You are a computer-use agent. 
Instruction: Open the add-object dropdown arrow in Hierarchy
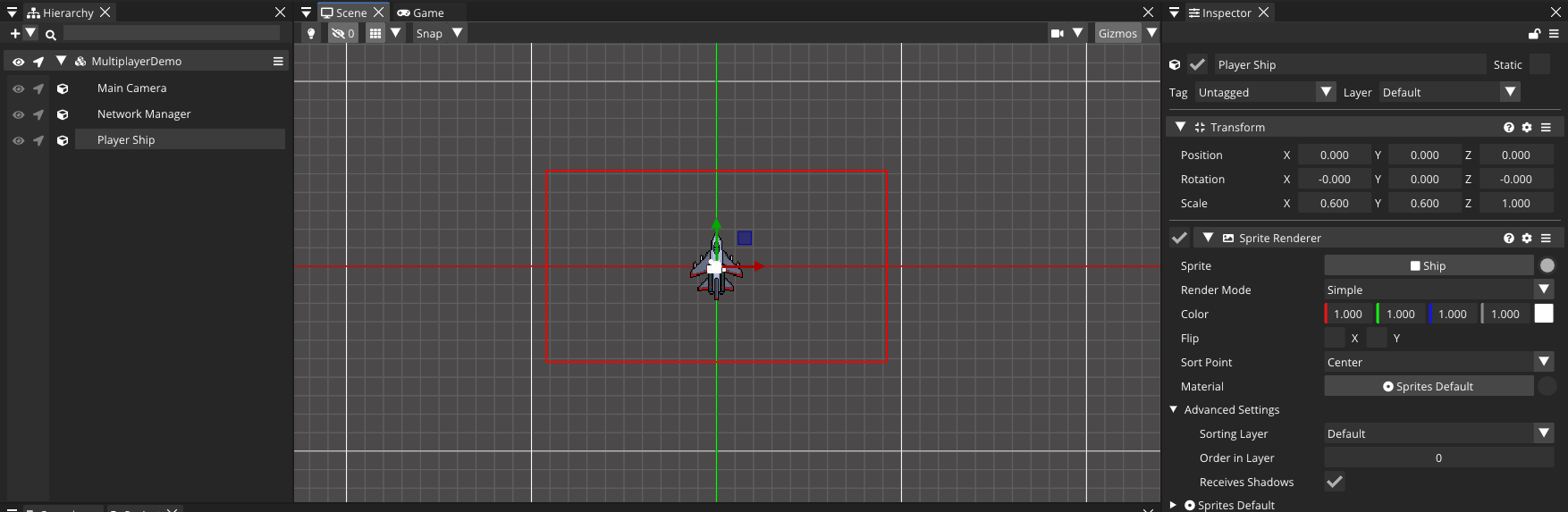coord(30,33)
